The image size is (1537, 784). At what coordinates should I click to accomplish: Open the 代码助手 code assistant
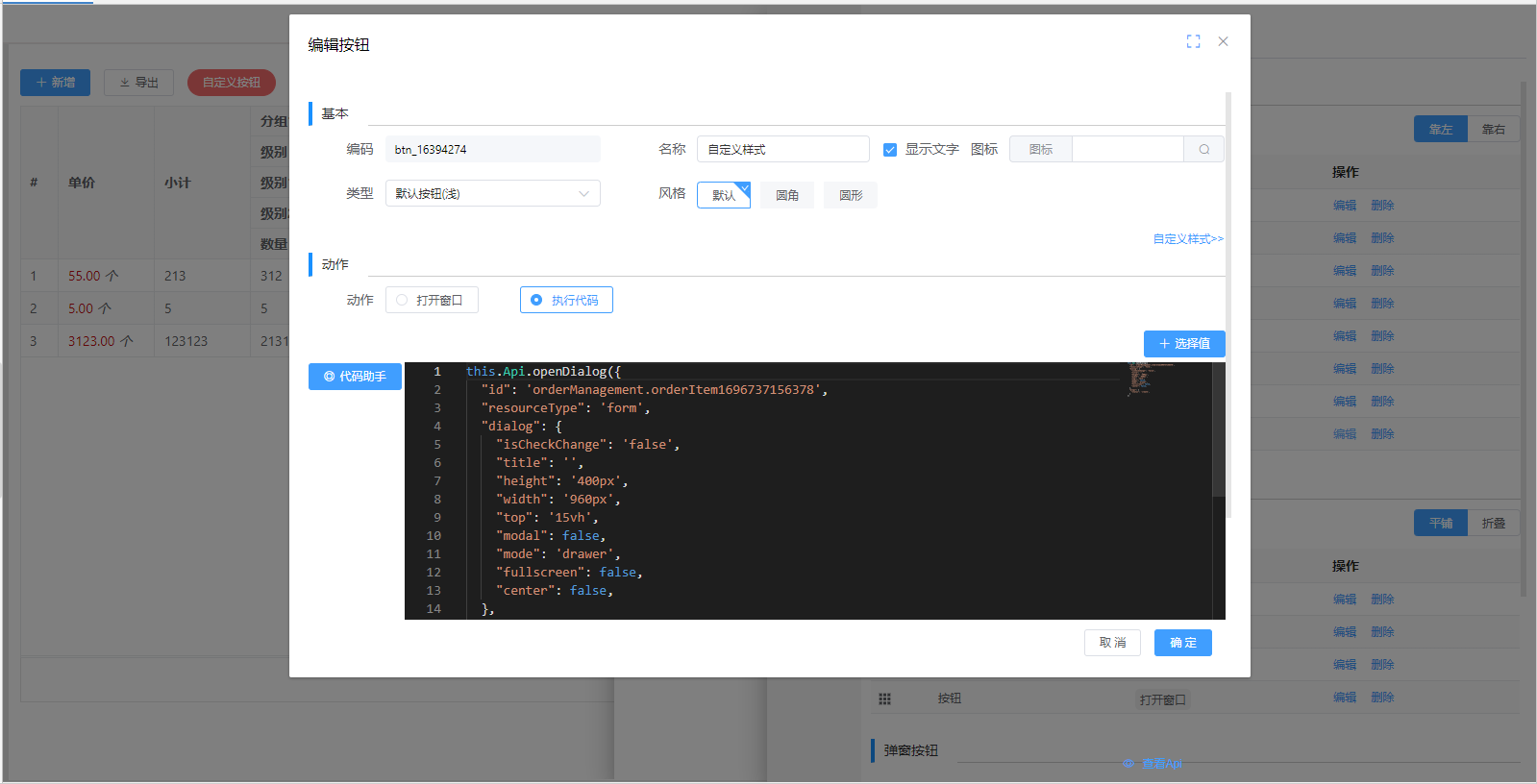pyautogui.click(x=355, y=377)
